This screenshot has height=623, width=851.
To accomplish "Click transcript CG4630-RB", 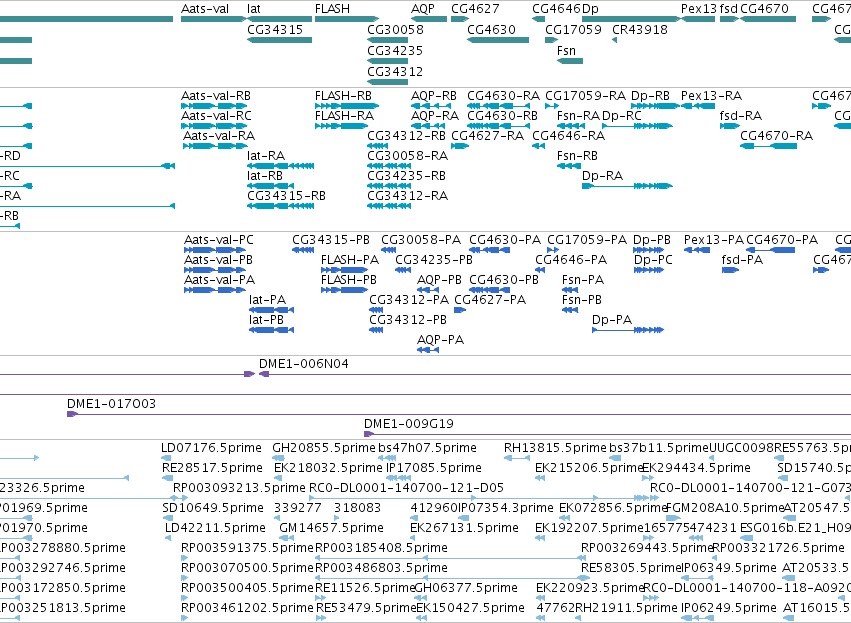I will tap(503, 116).
